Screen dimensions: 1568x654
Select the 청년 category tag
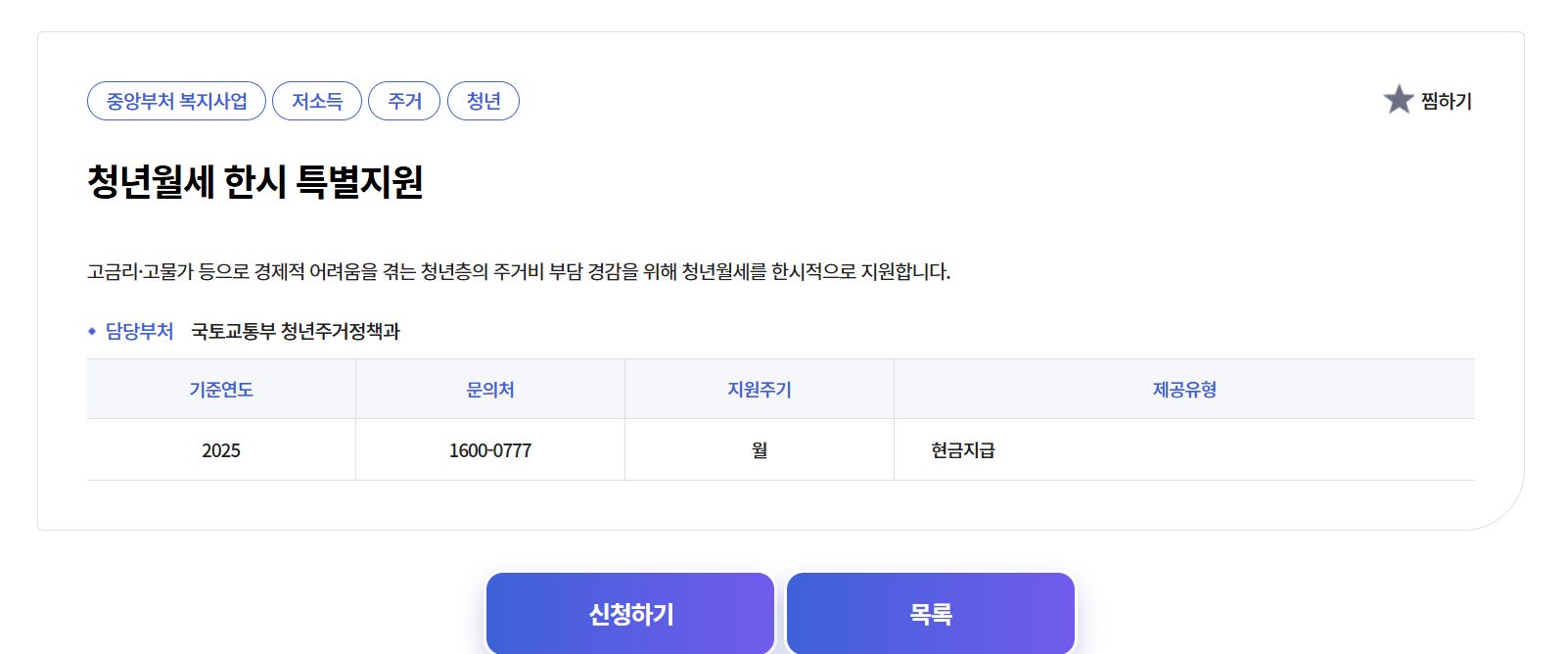click(x=484, y=101)
